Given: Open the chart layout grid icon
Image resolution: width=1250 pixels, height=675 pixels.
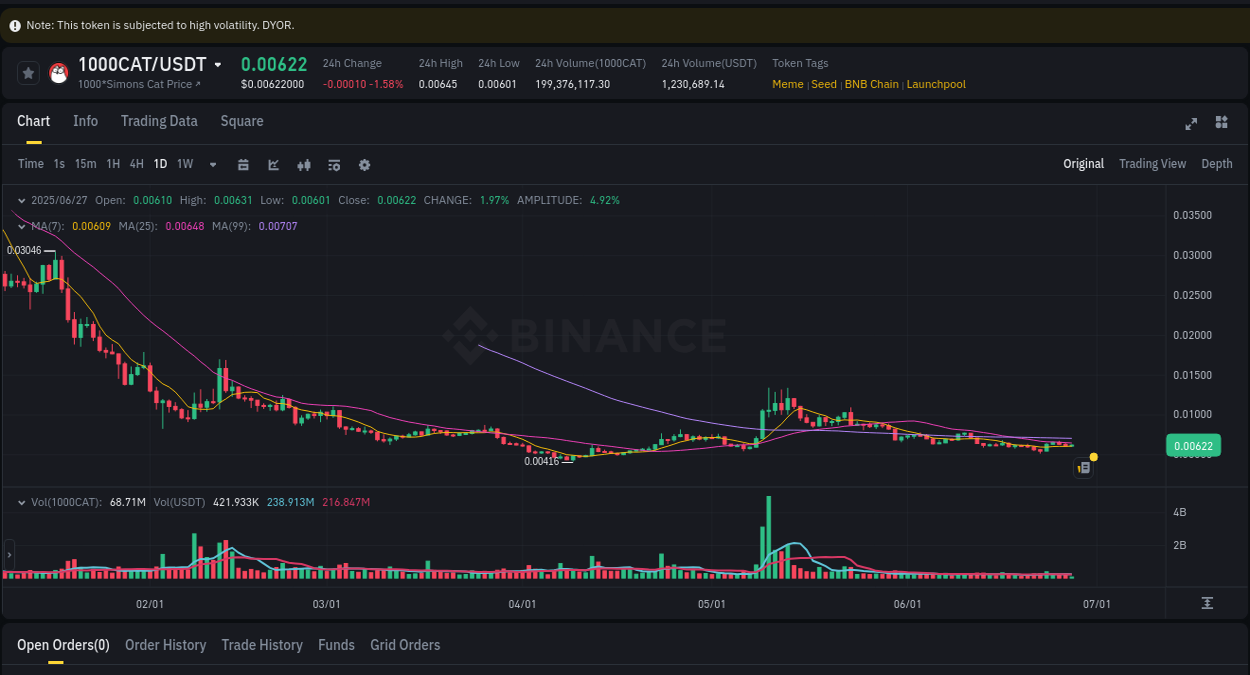Looking at the screenshot, I should 1221,122.
